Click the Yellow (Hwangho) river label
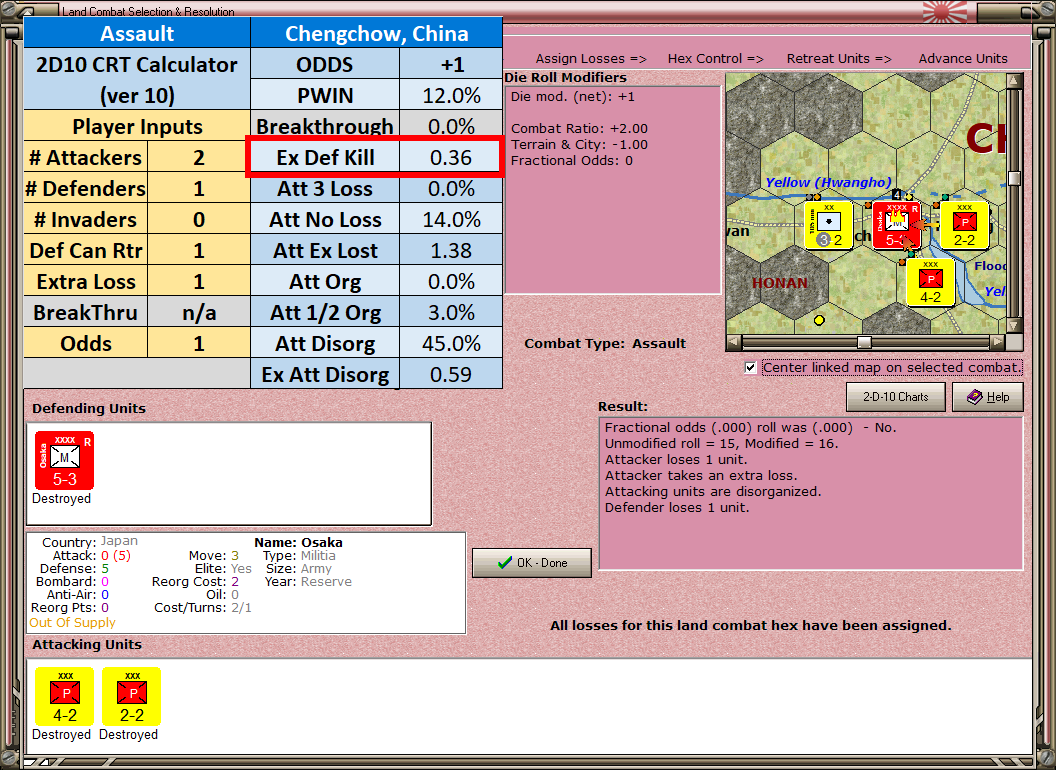The image size is (1056, 770). click(x=828, y=182)
